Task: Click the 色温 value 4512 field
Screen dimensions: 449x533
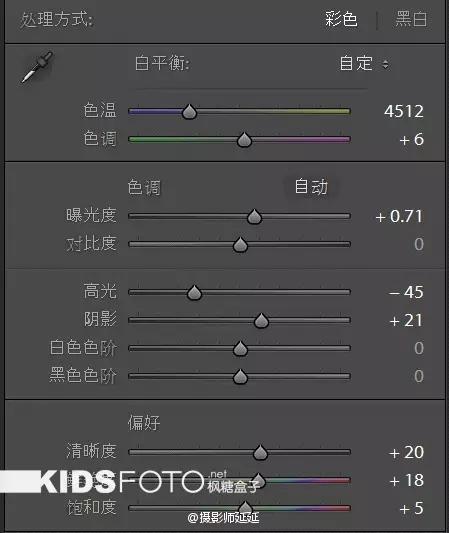Action: tap(404, 111)
